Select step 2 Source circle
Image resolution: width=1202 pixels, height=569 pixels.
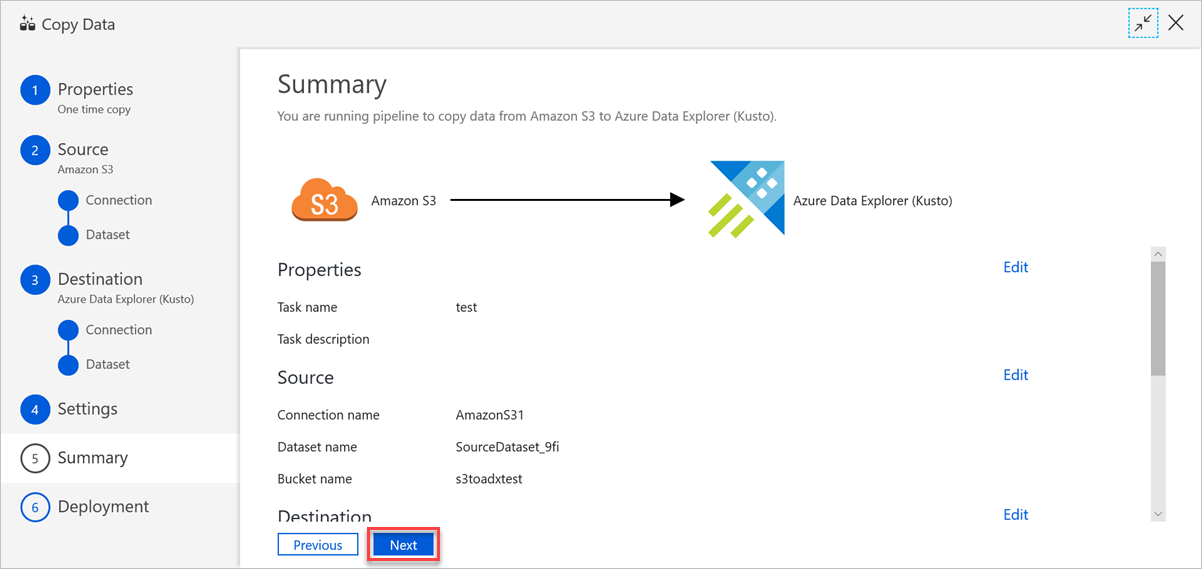35,150
